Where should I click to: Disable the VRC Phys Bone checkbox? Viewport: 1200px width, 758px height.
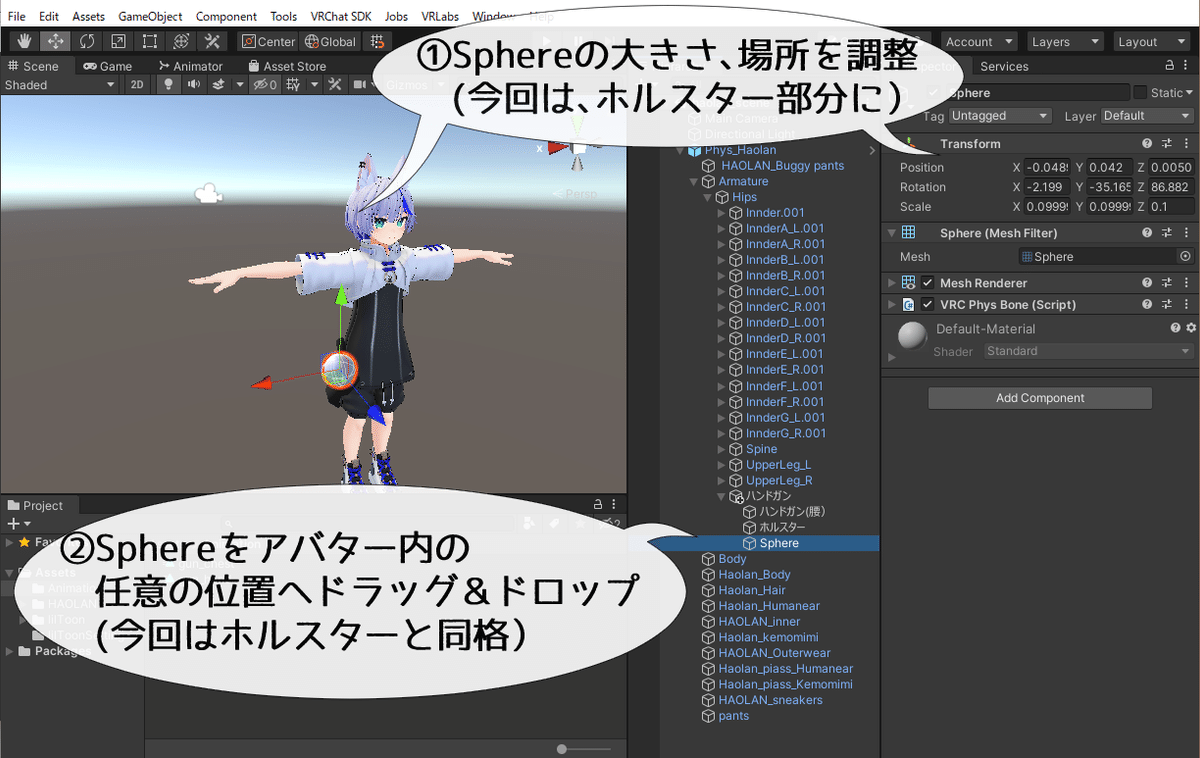928,305
